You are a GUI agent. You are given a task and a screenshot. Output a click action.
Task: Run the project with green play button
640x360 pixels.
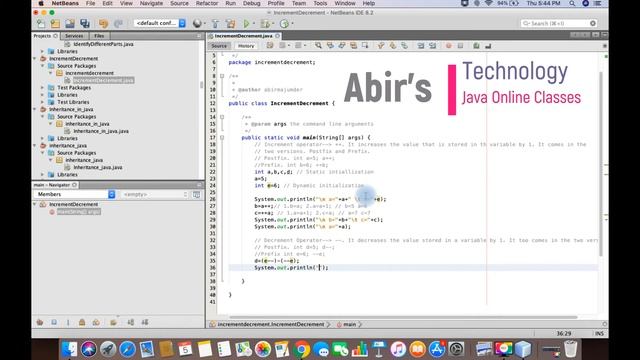point(247,24)
